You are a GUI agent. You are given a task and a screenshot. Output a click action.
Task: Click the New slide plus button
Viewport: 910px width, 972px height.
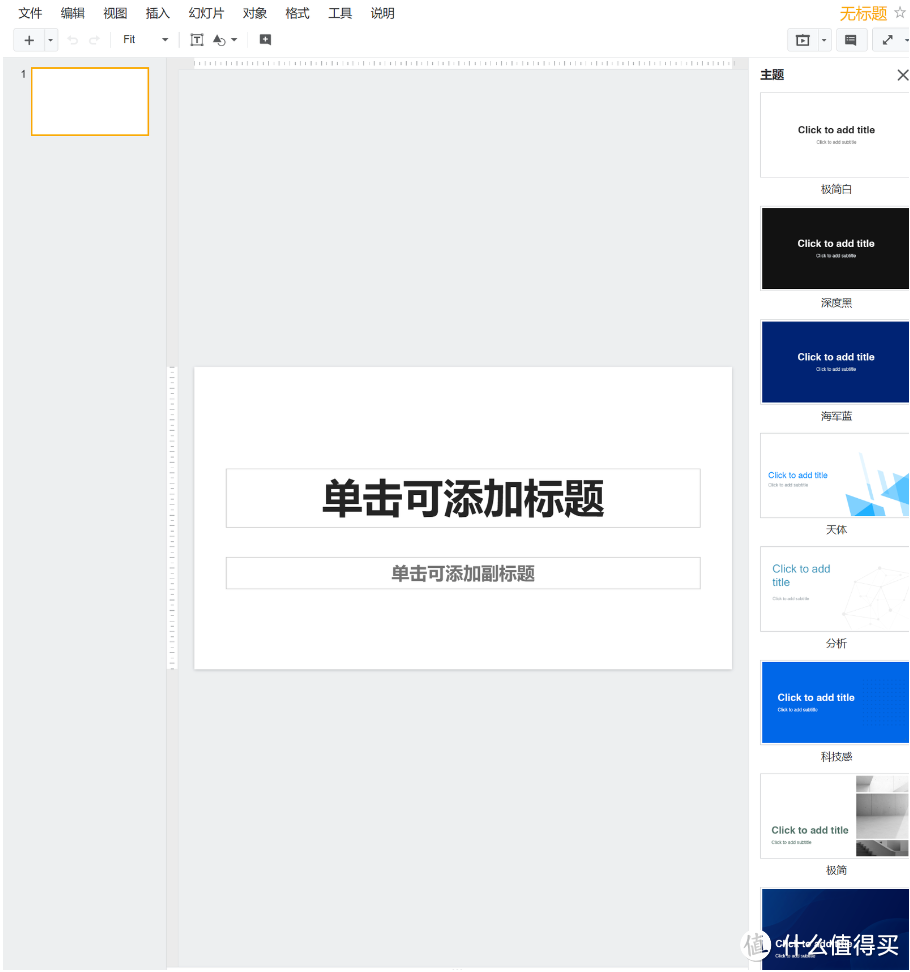(x=28, y=40)
